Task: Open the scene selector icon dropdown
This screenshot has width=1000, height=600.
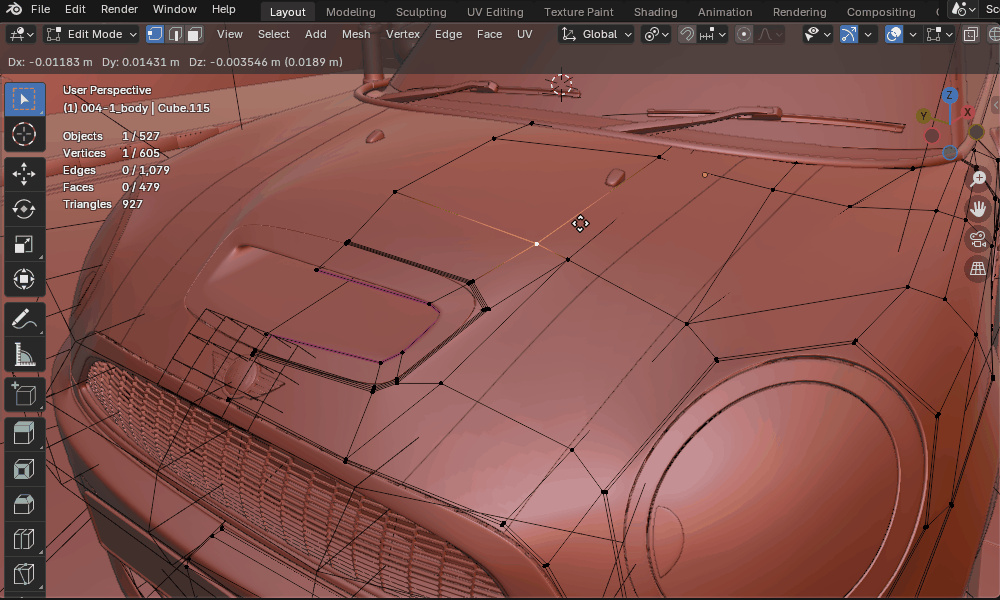Action: pyautogui.click(x=963, y=10)
